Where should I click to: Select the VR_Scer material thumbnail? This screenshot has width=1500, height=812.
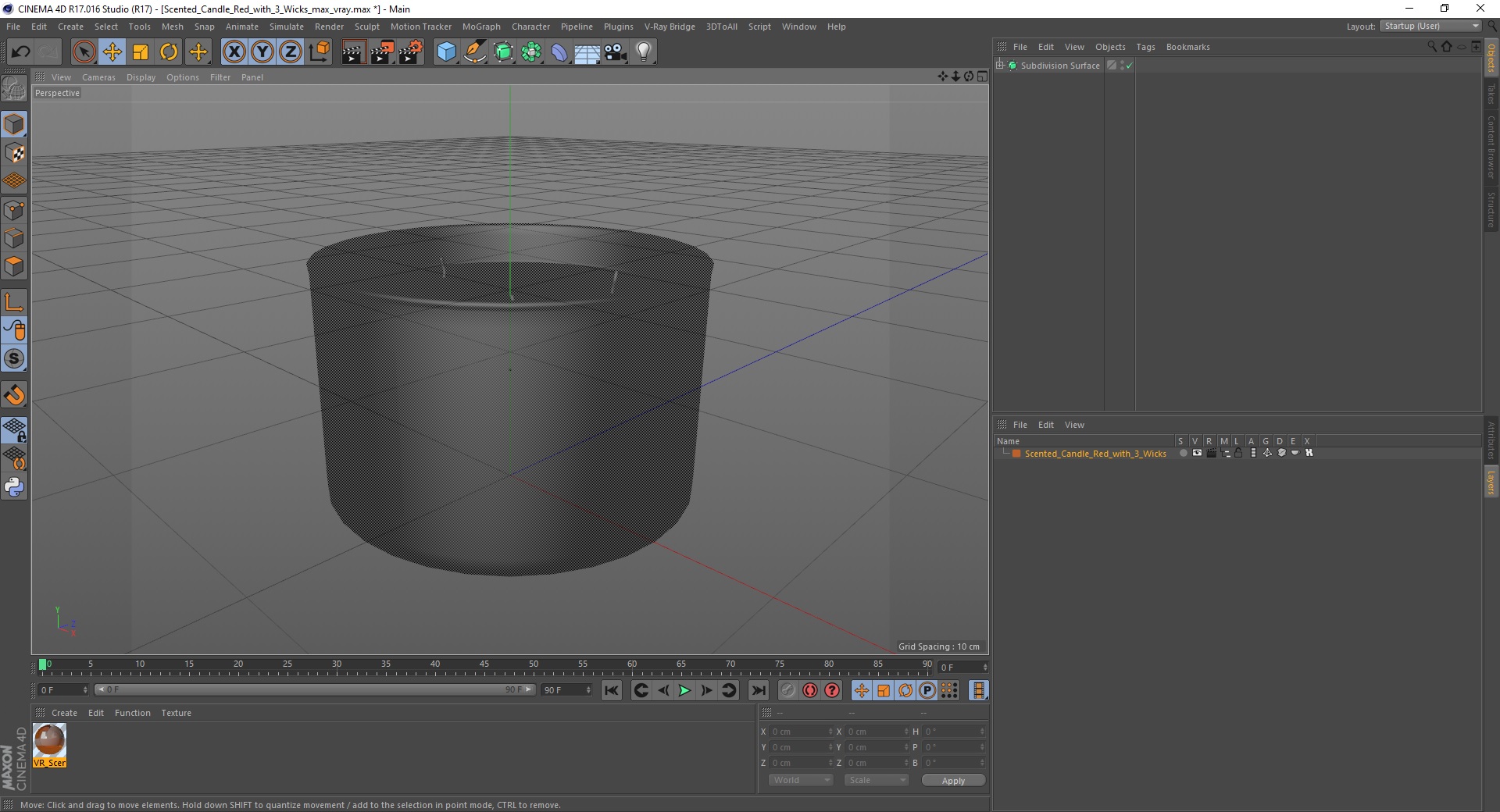pos(49,745)
